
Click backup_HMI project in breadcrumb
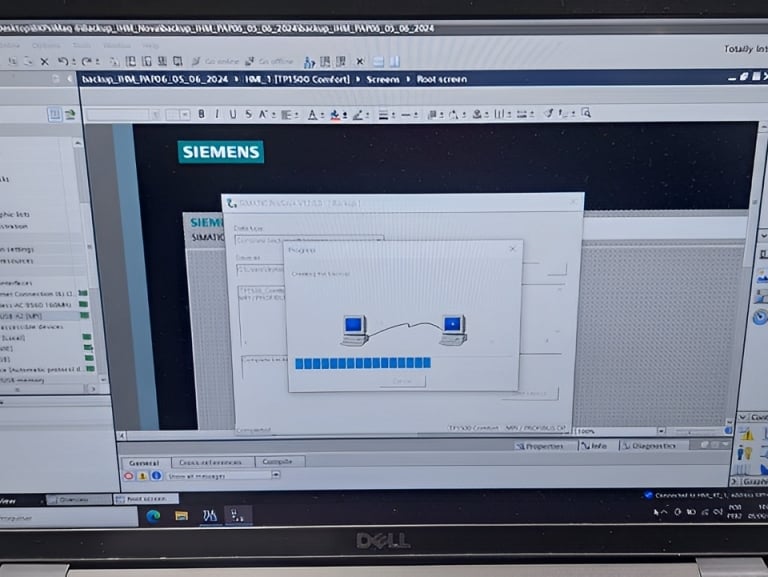coord(155,79)
